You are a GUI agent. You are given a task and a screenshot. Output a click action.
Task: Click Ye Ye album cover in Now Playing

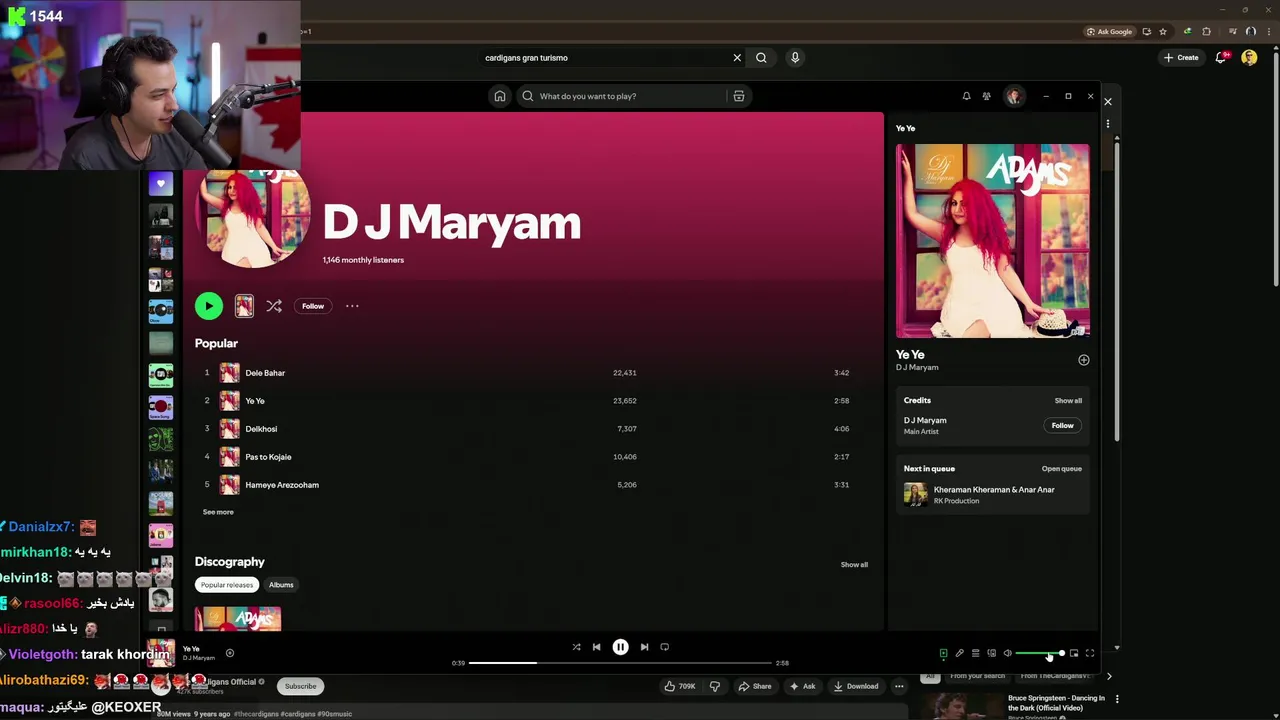(993, 241)
